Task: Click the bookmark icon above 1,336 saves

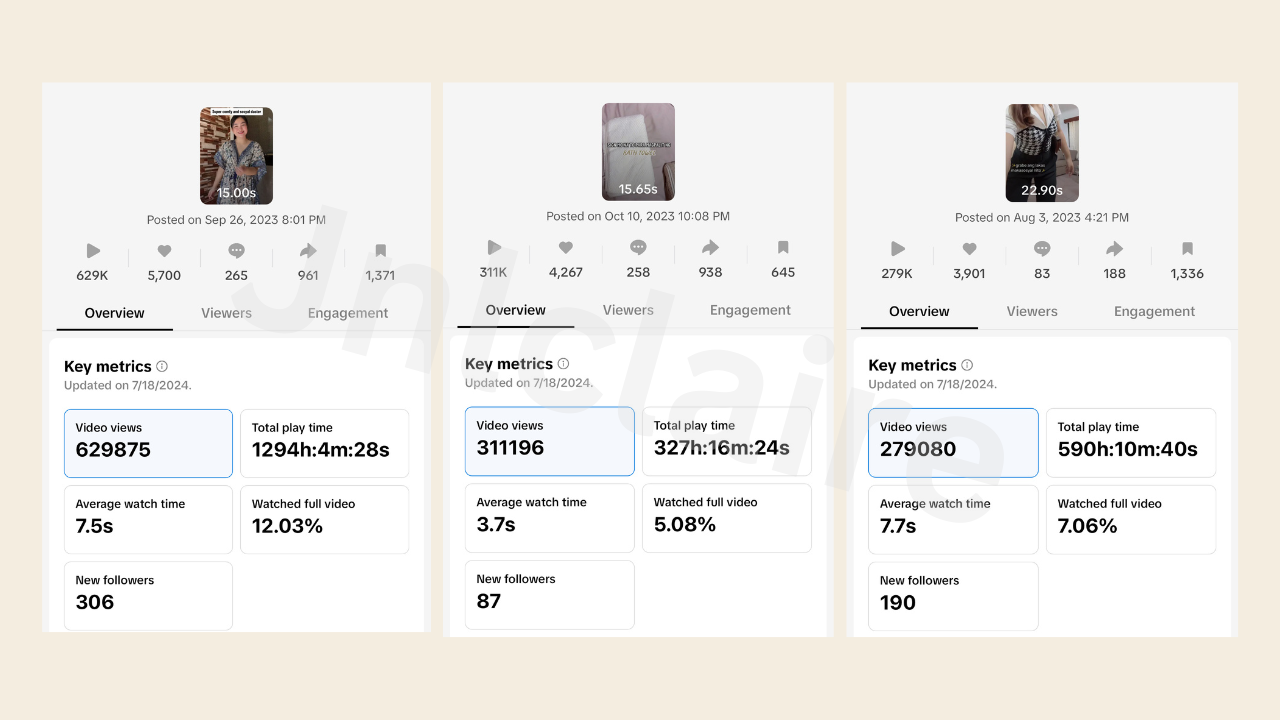Action: (1187, 249)
